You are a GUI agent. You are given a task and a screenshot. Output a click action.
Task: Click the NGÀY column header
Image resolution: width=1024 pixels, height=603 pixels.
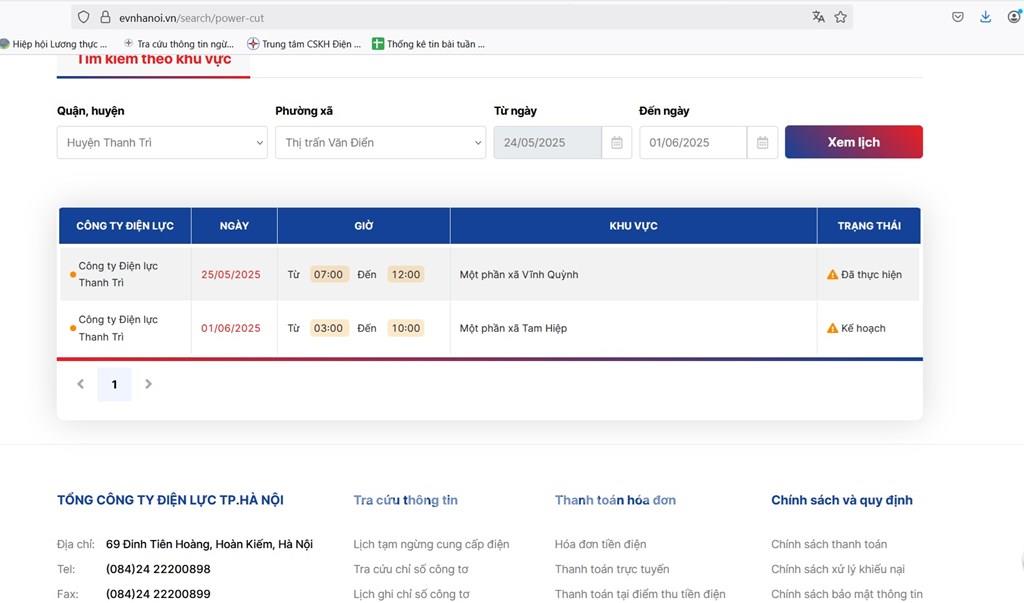coord(234,225)
